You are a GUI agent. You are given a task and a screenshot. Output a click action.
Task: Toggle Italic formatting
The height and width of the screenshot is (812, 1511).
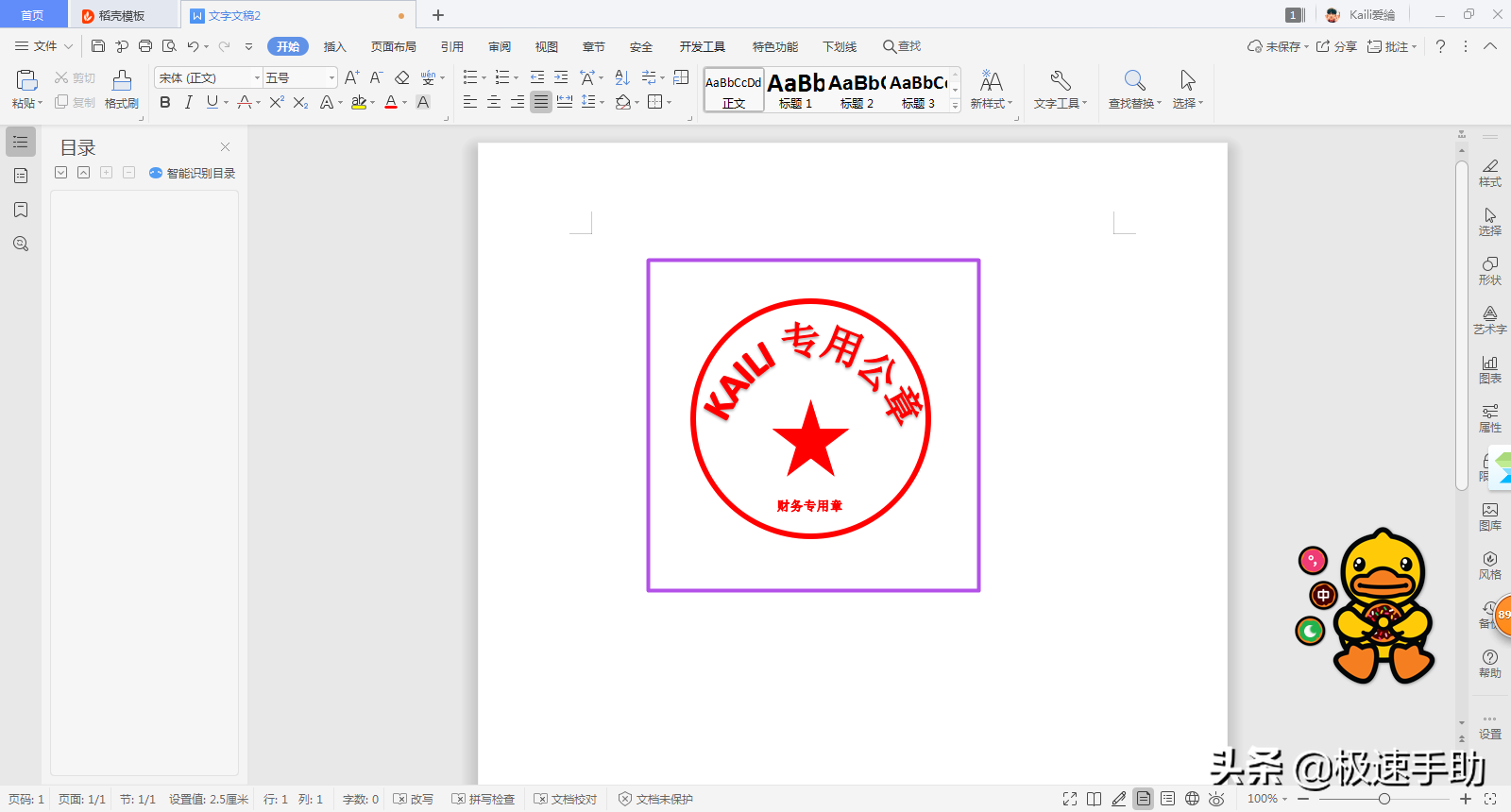pyautogui.click(x=188, y=102)
